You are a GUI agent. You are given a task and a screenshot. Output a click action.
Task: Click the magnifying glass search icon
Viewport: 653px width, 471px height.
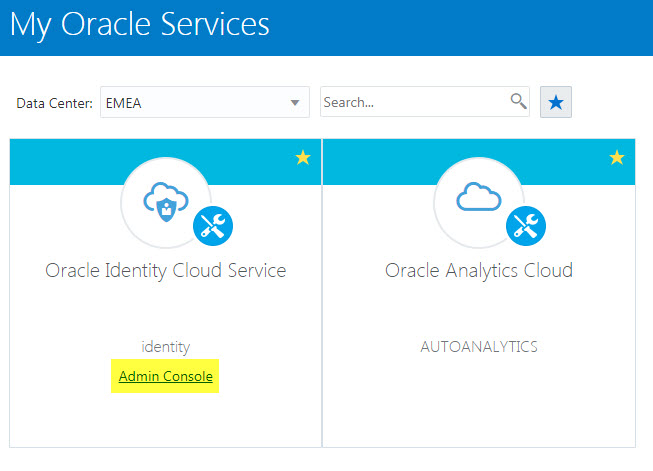tap(518, 101)
